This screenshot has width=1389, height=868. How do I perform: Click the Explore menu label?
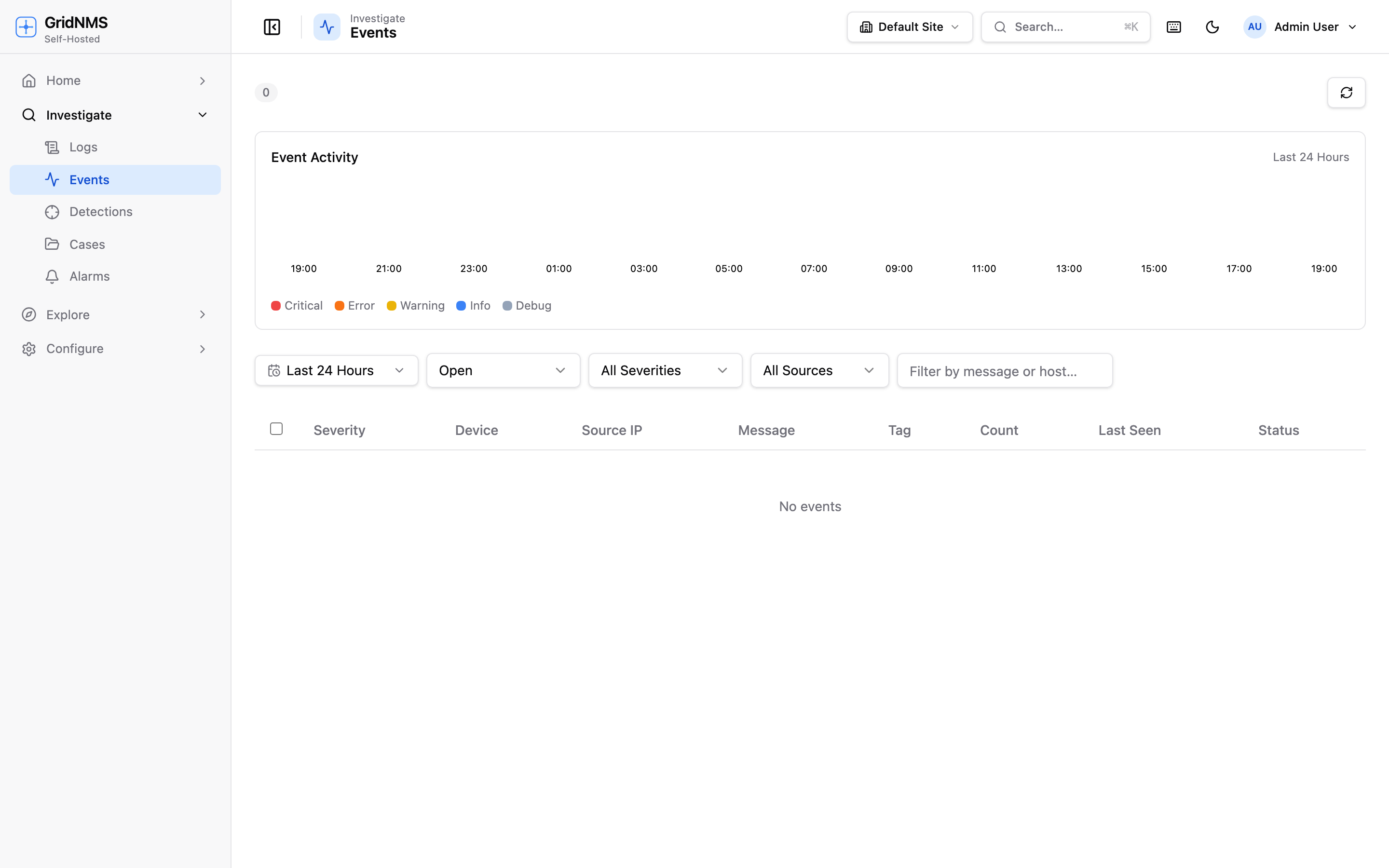coord(68,314)
